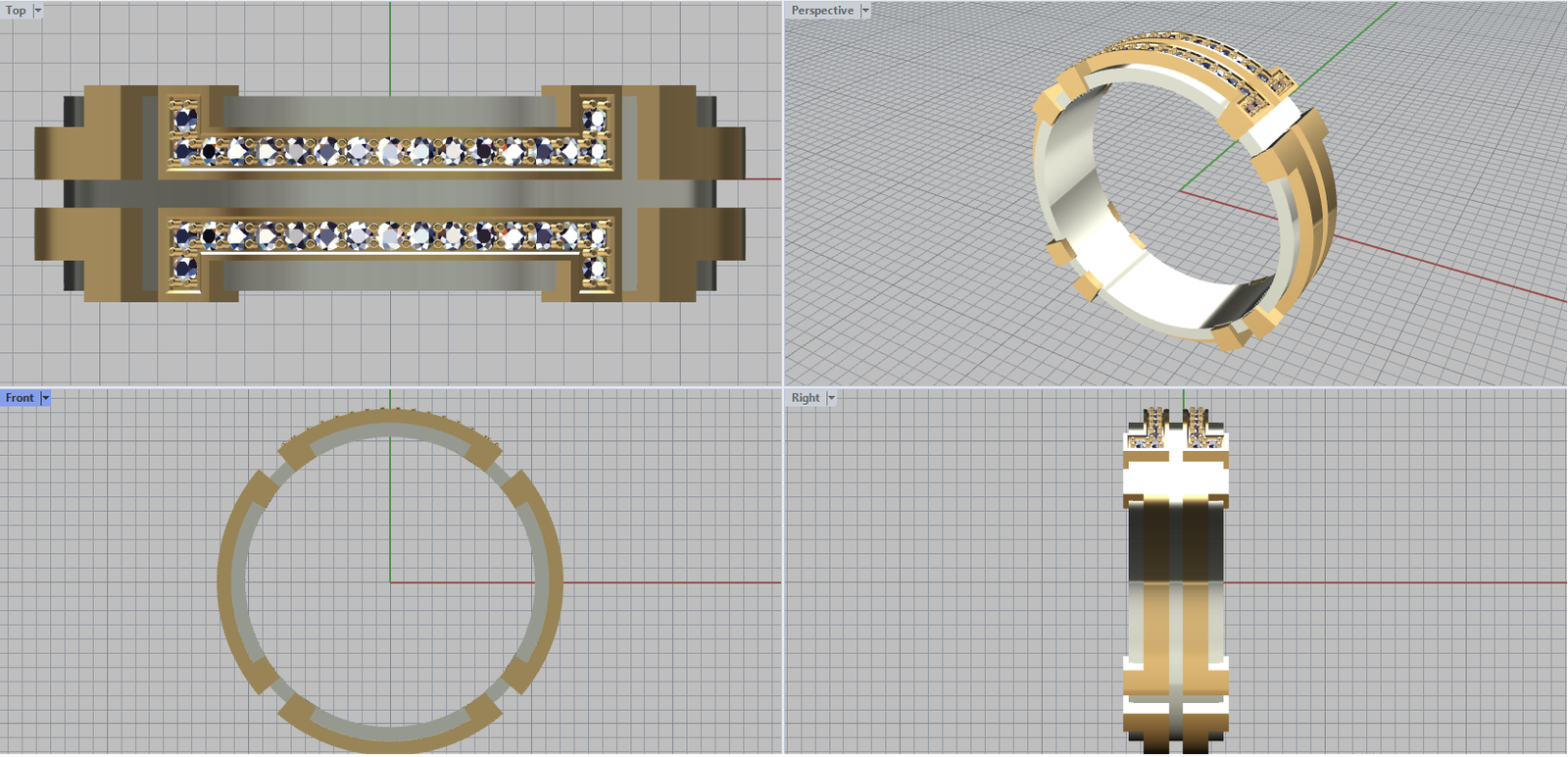Open the Right viewport dropdown arrow
Viewport: 1568px width, 757px height.
point(831,398)
